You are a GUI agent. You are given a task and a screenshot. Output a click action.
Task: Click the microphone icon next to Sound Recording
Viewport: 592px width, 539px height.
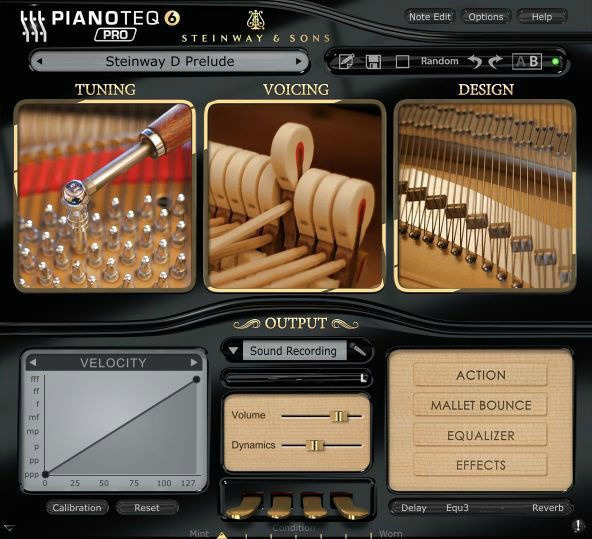pos(358,350)
